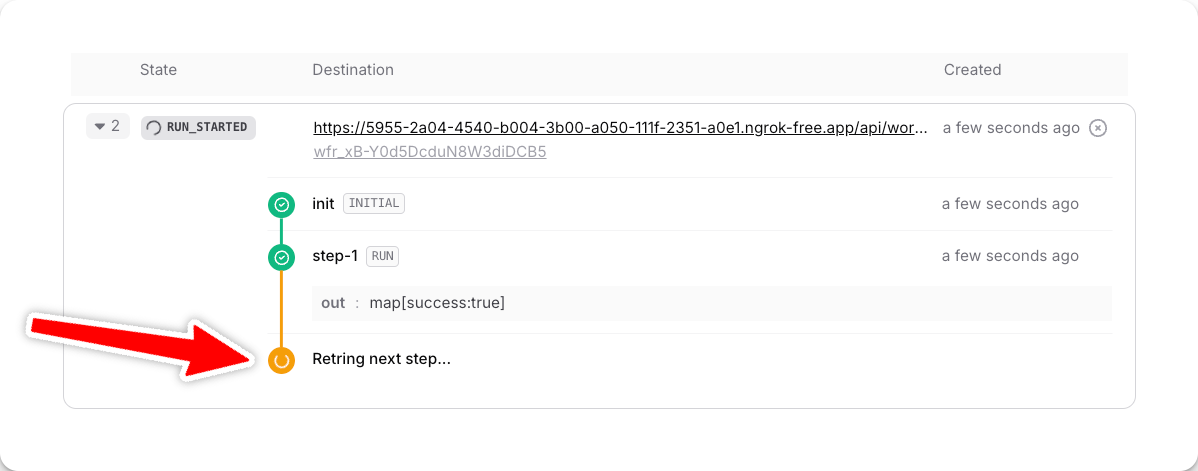This screenshot has width=1198, height=471.
Task: Select the init step name
Action: coord(323,204)
